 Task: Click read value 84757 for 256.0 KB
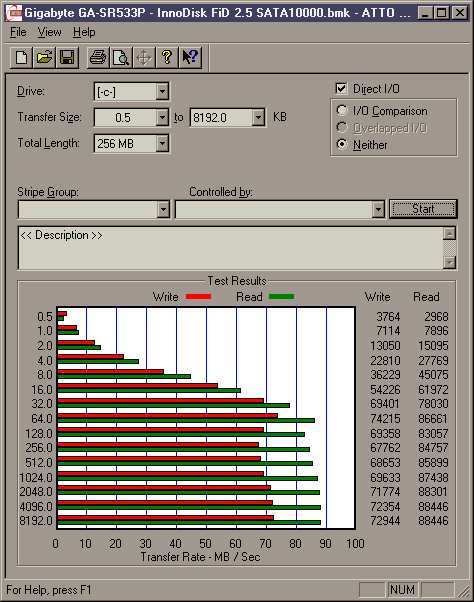tap(433, 448)
